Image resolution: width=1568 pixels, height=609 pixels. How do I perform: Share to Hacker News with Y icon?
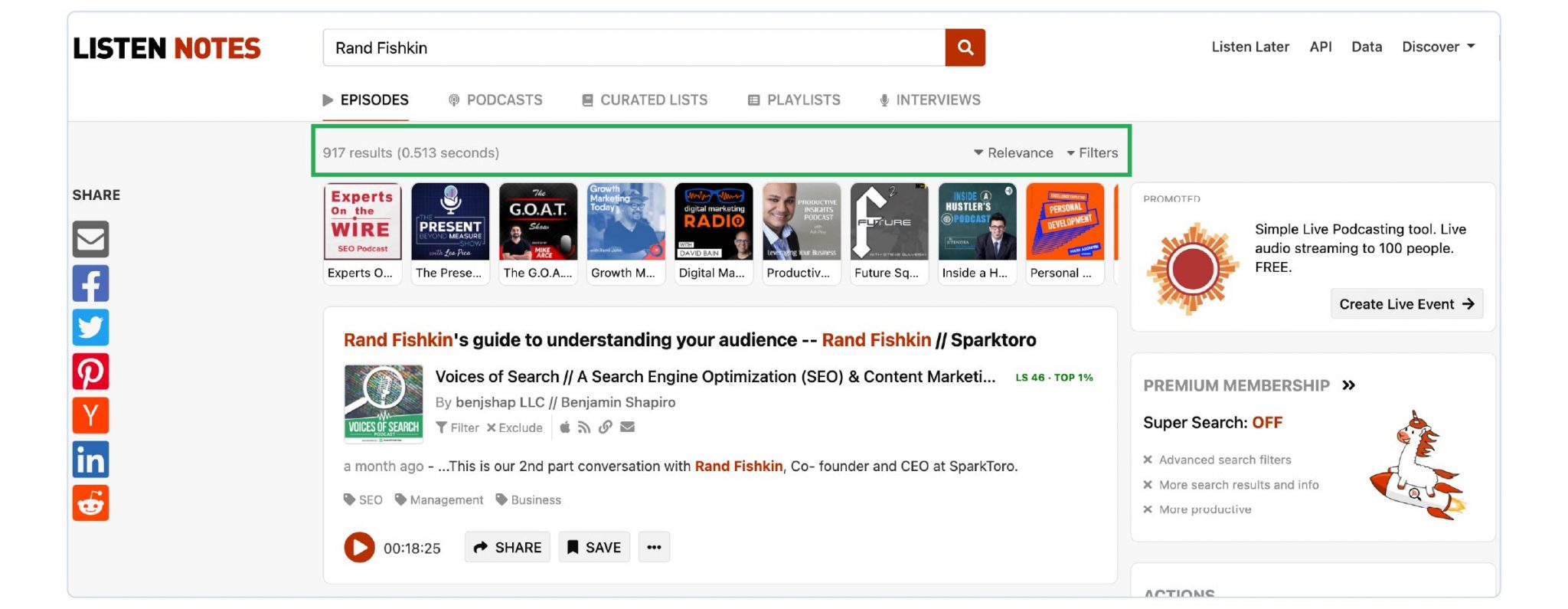point(90,415)
